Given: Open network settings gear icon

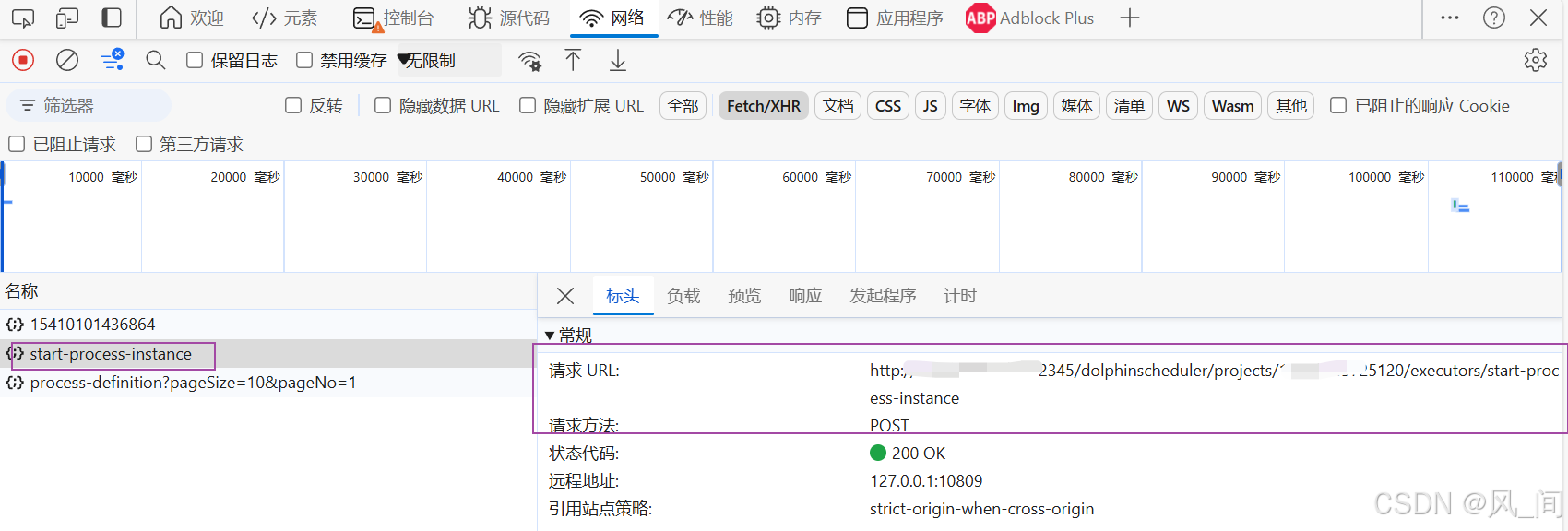Looking at the screenshot, I should 1535,61.
